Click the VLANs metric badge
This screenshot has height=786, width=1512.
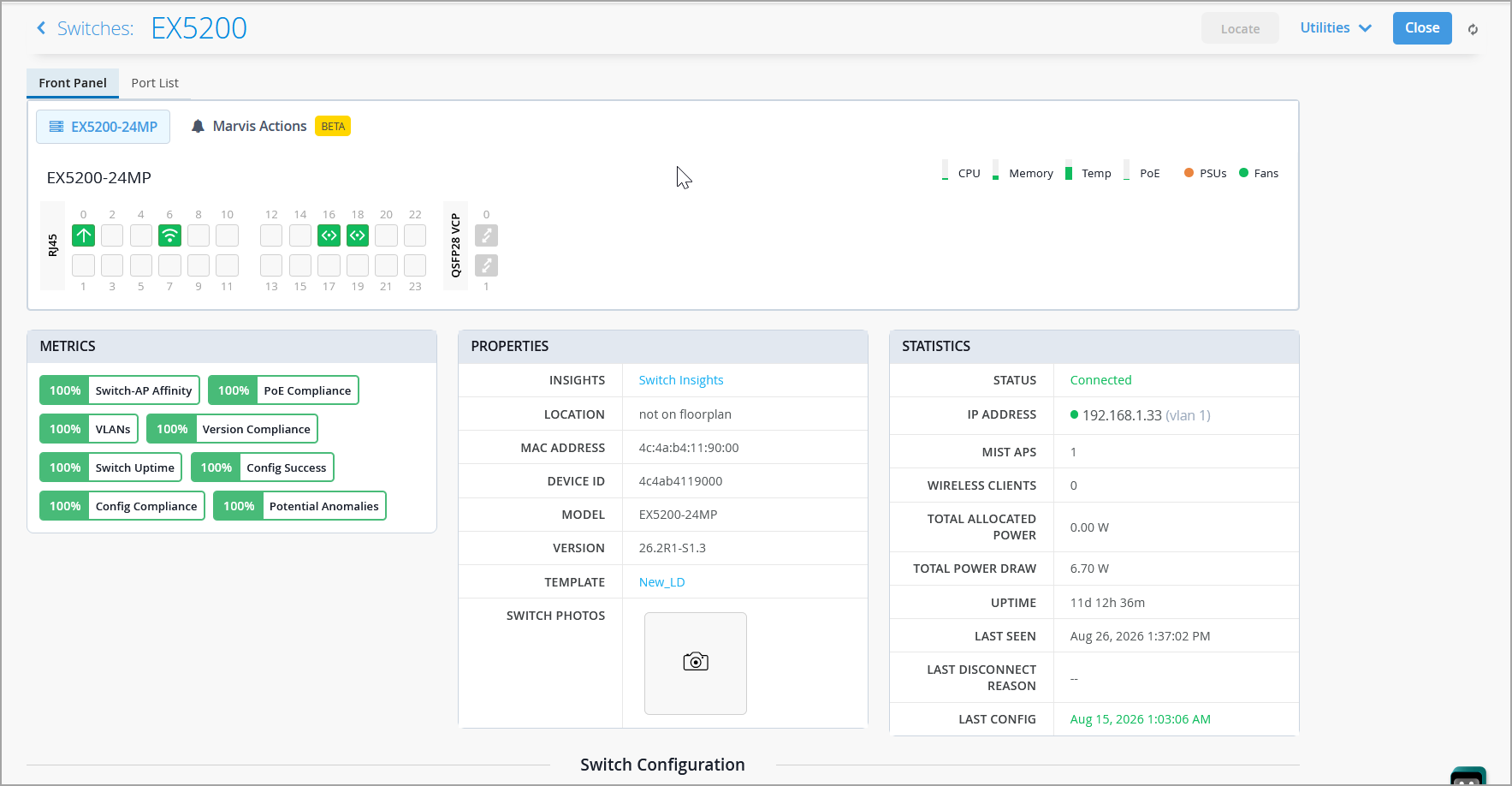[x=89, y=429]
